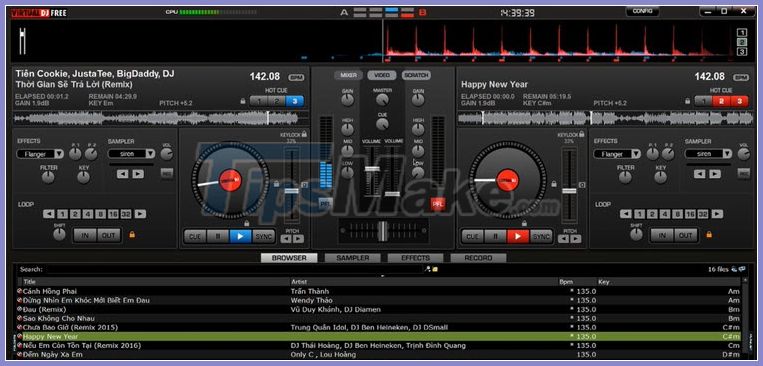Set a 32-beat loop on right deck
Viewport: 763px width, 366px height.
point(703,214)
